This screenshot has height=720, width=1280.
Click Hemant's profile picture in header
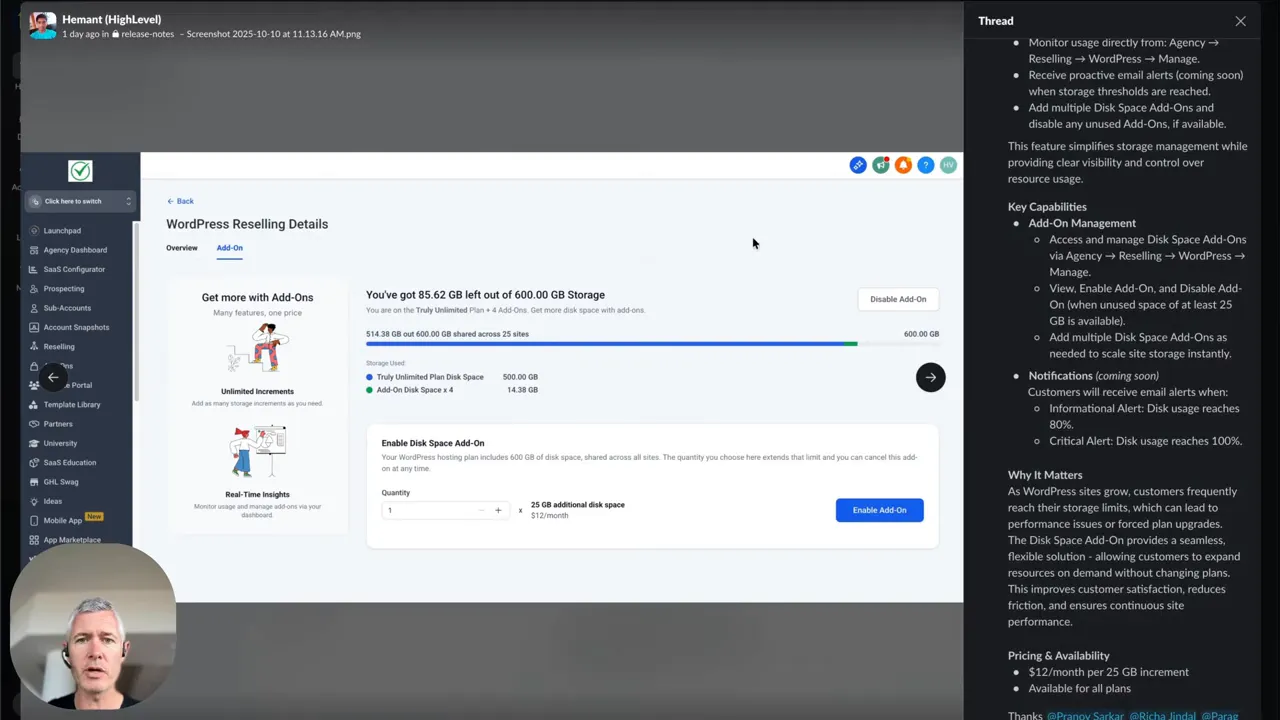[x=43, y=26]
